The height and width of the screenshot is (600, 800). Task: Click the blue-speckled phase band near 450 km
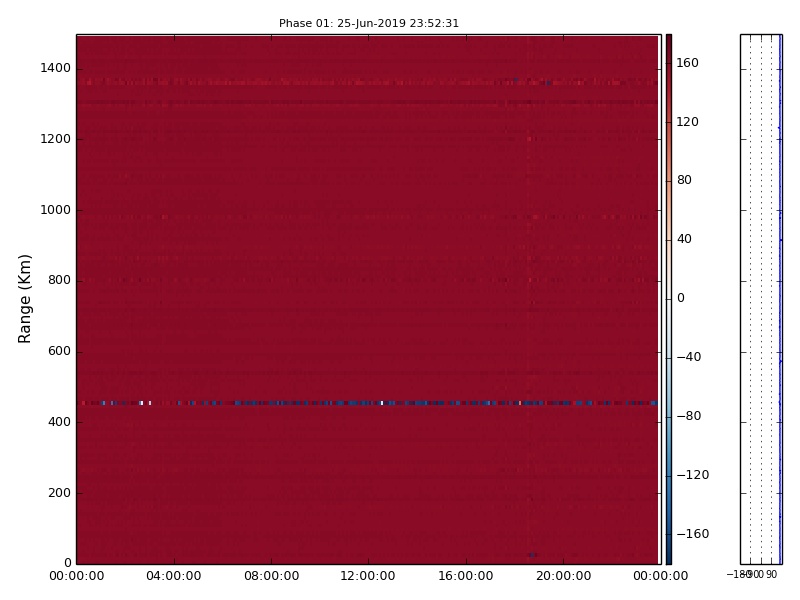[367, 403]
